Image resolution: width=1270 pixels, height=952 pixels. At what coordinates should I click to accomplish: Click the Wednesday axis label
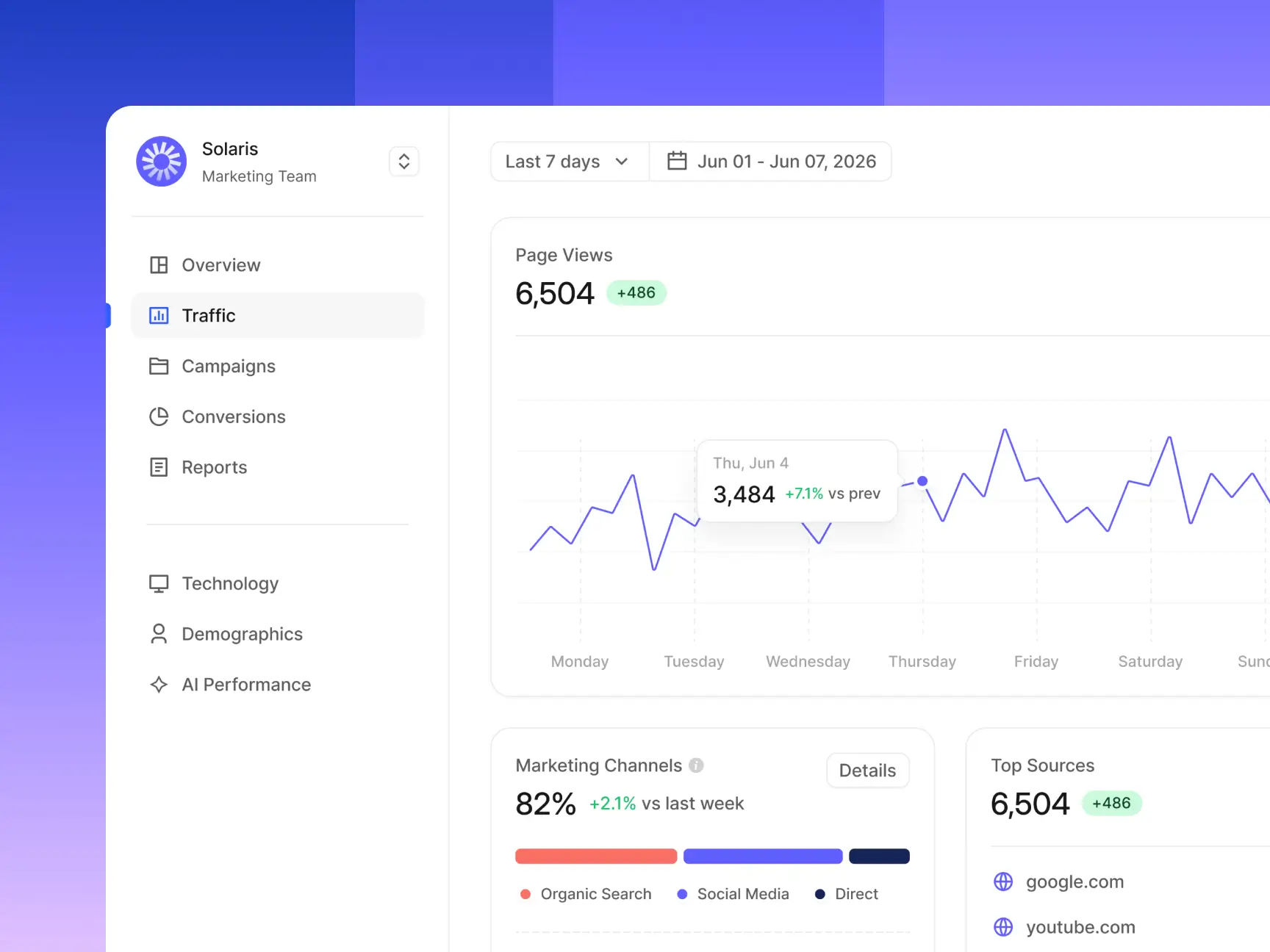pyautogui.click(x=808, y=661)
